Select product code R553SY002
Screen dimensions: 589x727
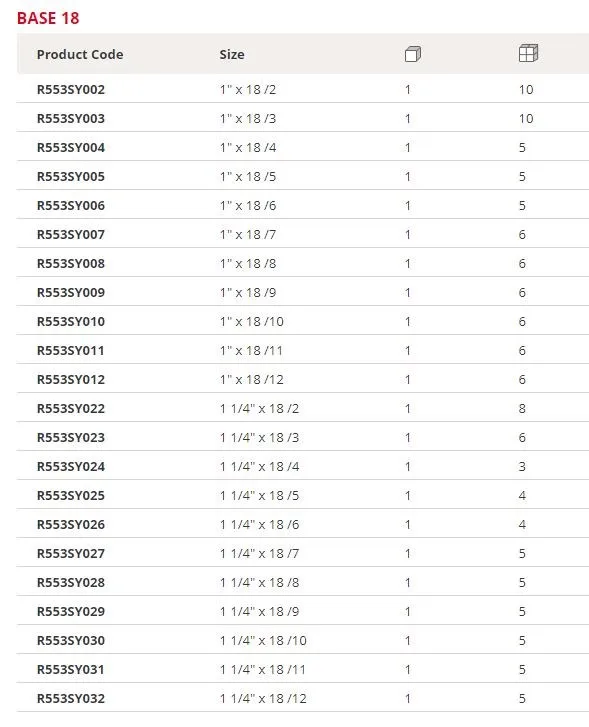tap(70, 89)
